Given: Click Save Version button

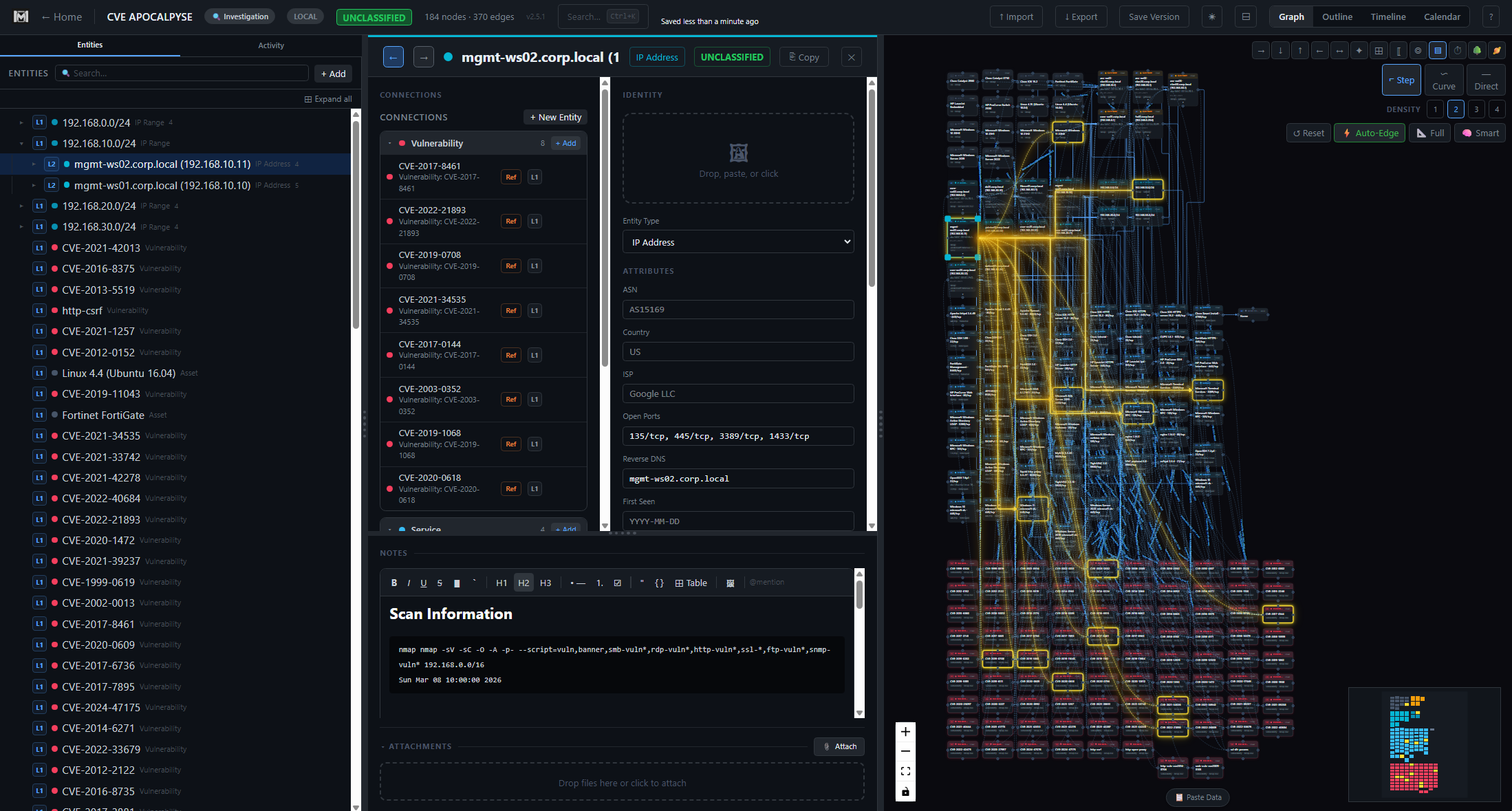Looking at the screenshot, I should click(1154, 17).
